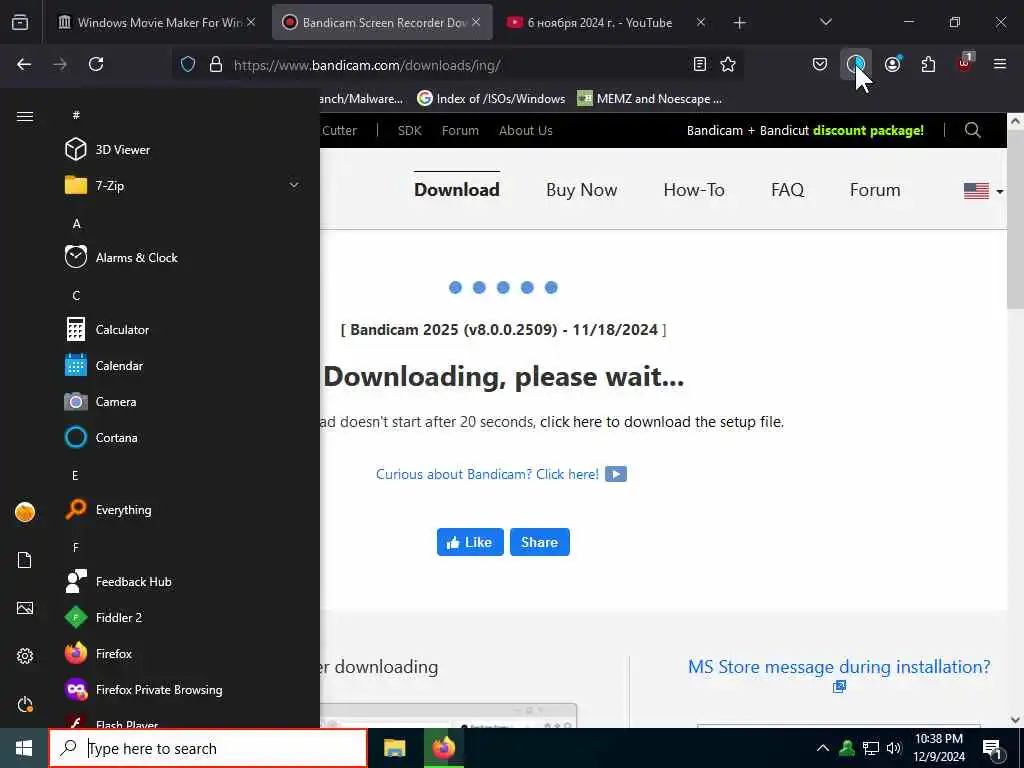Viewport: 1024px width, 768px height.
Task: Switch to the Windows Movie Maker tab
Action: point(157,22)
